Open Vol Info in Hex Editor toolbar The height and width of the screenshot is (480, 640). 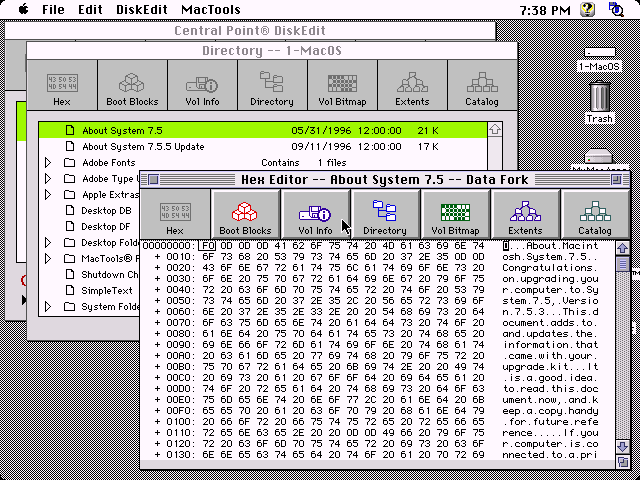pos(316,214)
